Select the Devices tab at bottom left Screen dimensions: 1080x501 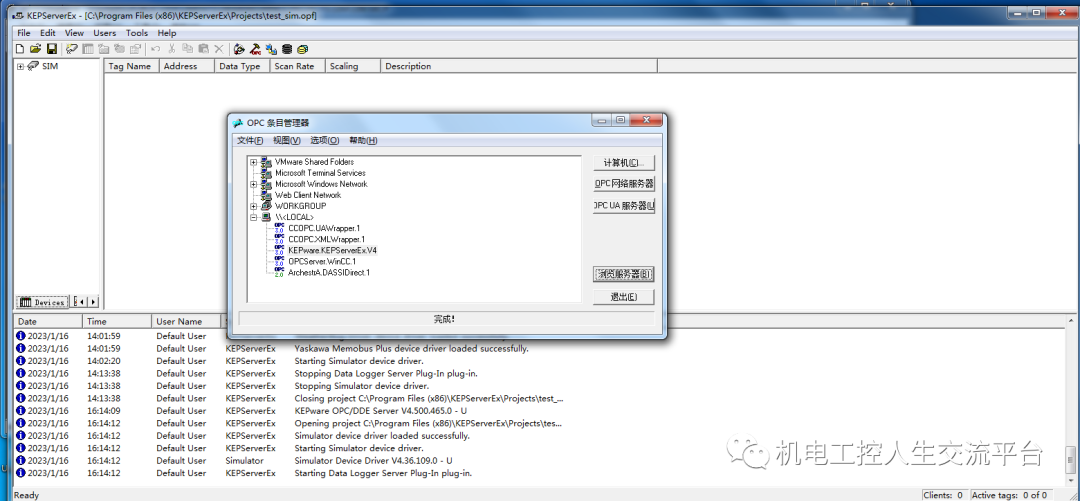[42, 302]
